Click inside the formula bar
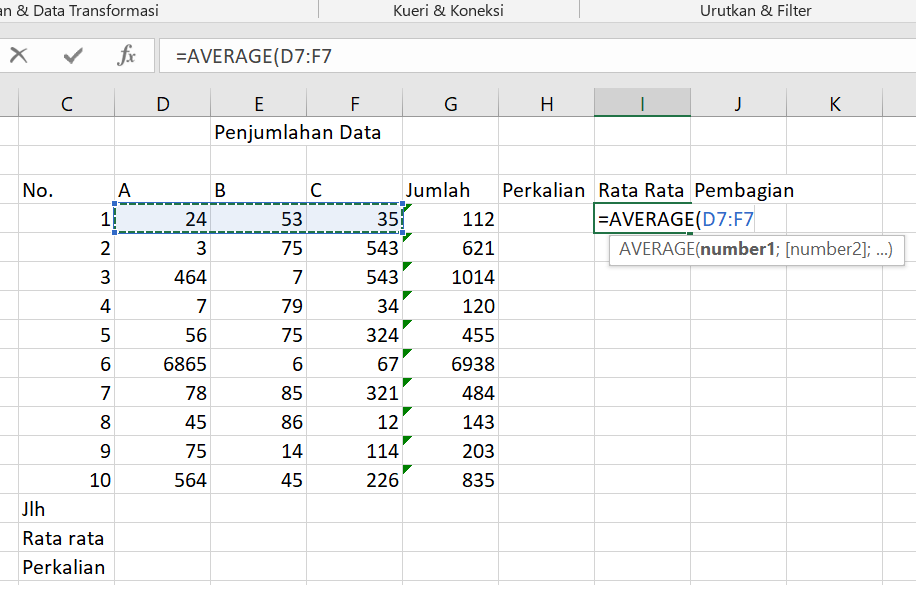Viewport: 916px width, 591px height. 400,55
